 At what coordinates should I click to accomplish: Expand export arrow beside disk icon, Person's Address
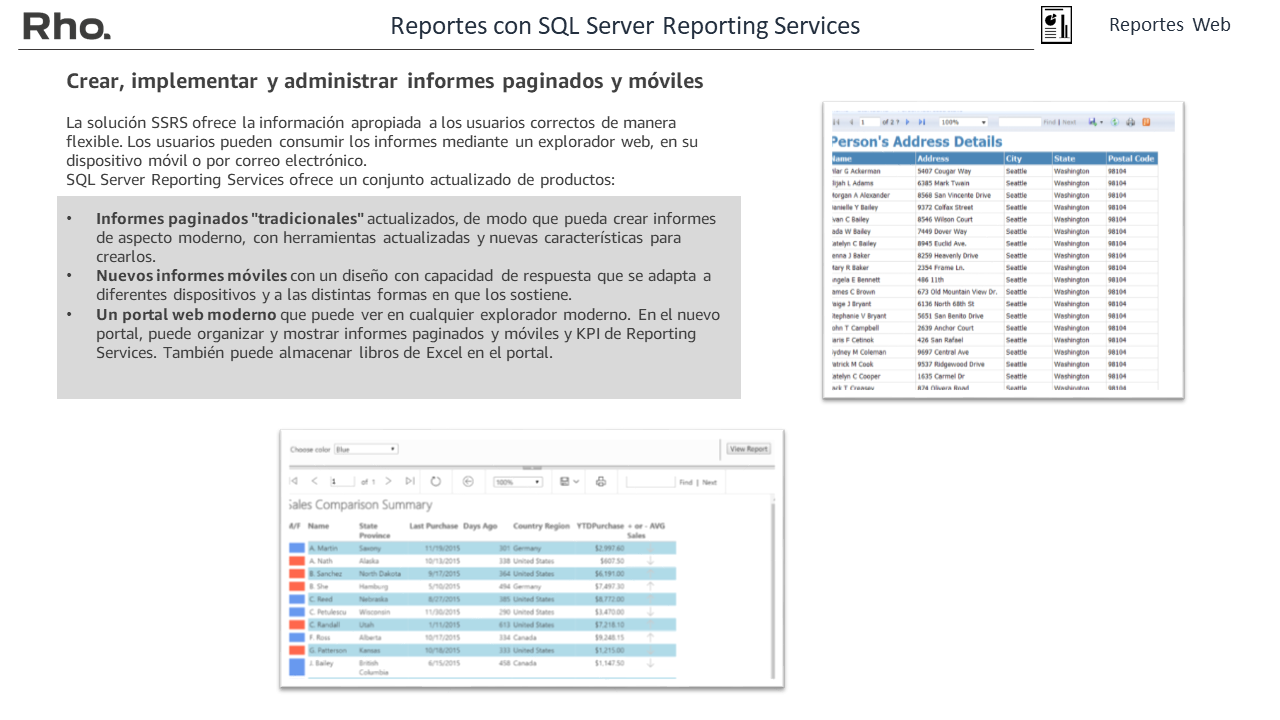pyautogui.click(x=1101, y=122)
